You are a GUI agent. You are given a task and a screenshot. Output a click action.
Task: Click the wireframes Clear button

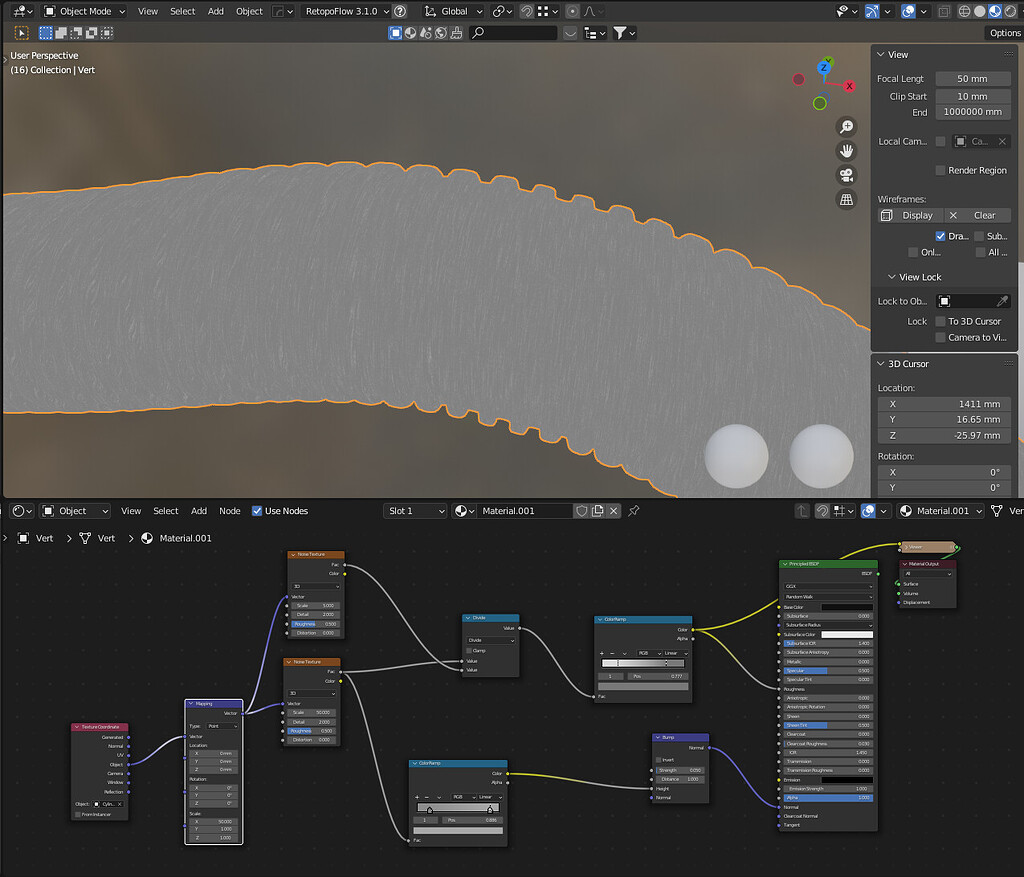[978, 215]
